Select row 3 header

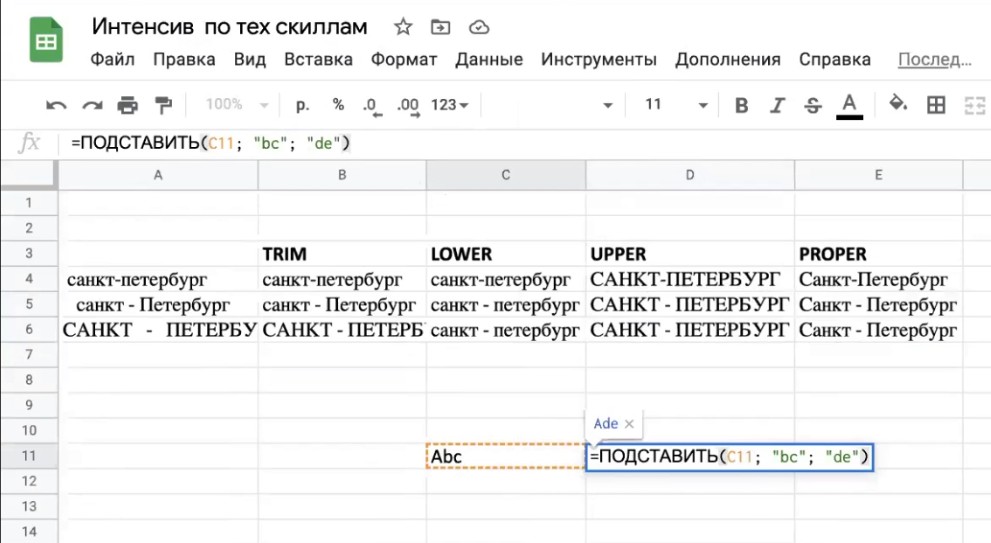point(29,253)
